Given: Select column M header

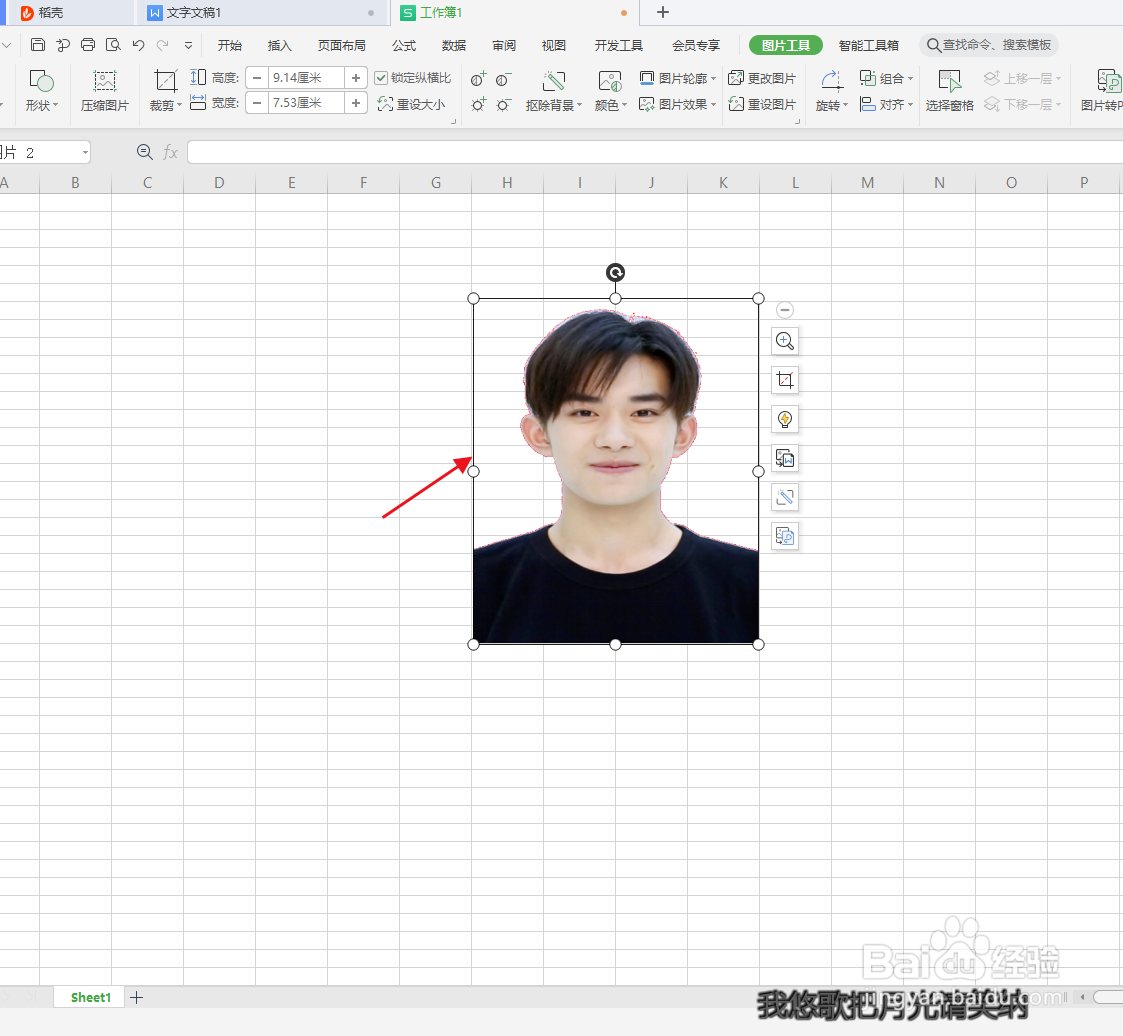Looking at the screenshot, I should [867, 183].
